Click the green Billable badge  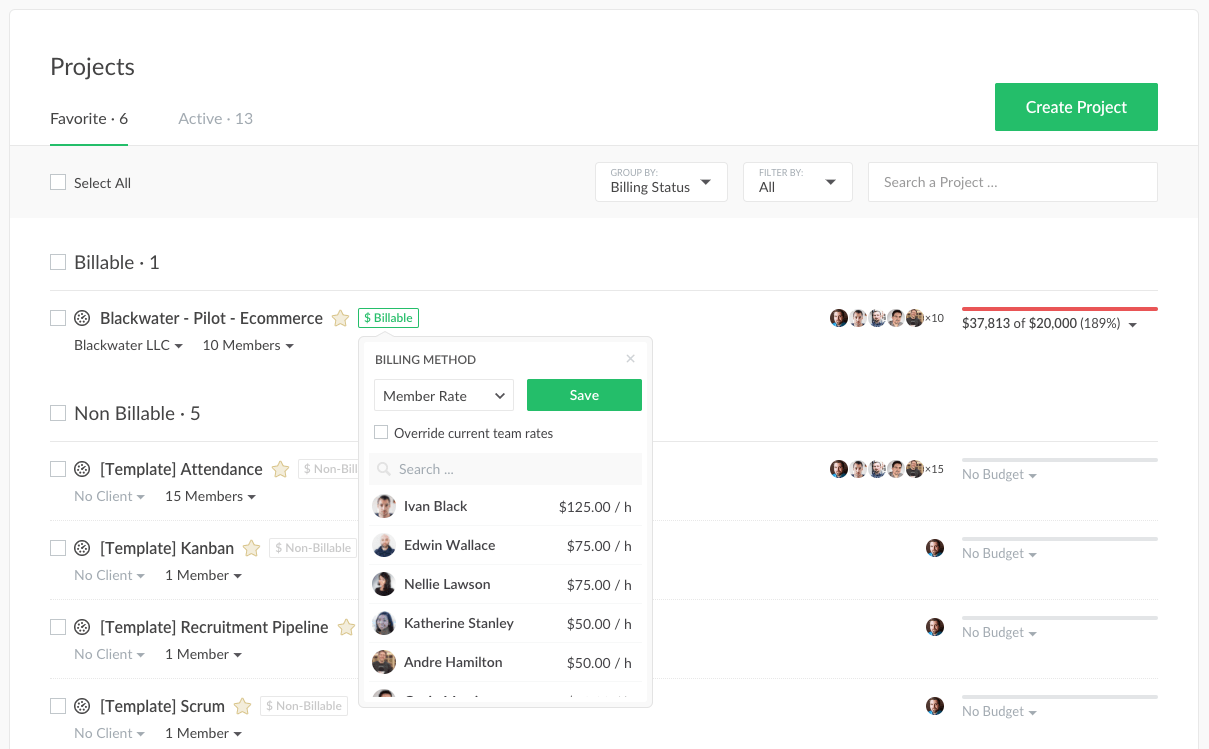click(x=388, y=318)
